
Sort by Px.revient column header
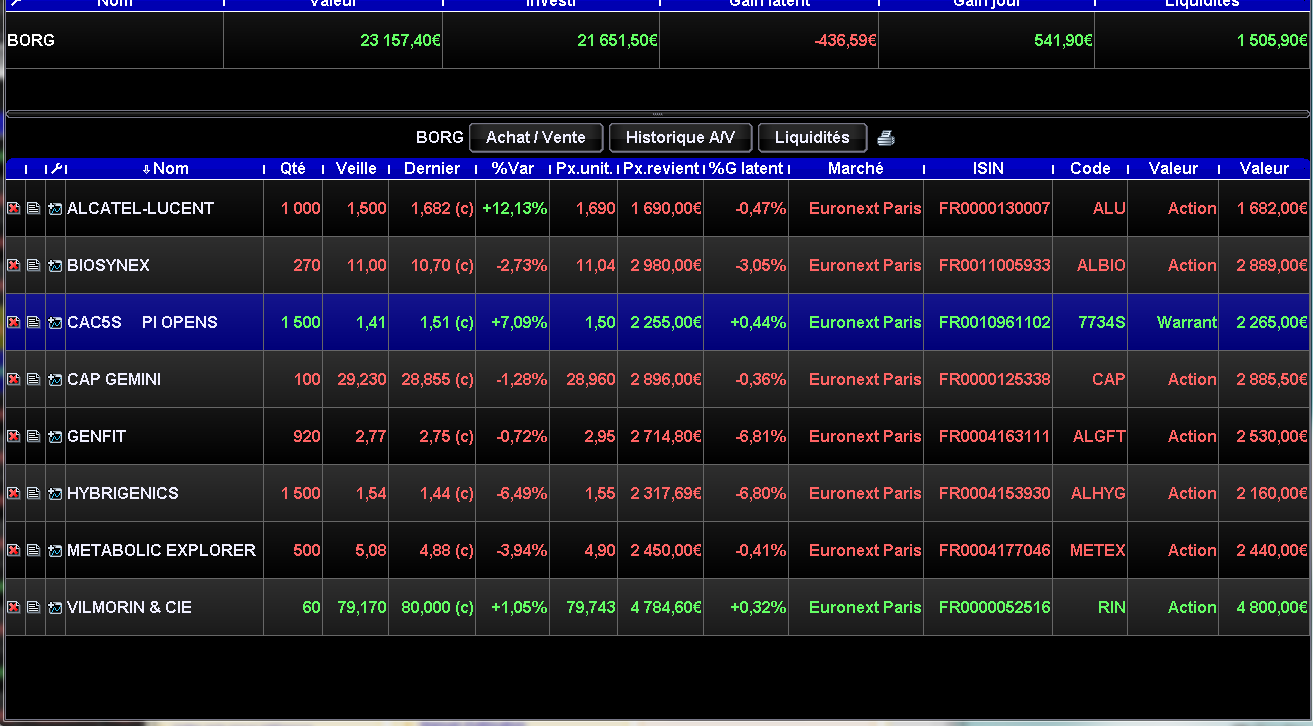click(x=661, y=168)
